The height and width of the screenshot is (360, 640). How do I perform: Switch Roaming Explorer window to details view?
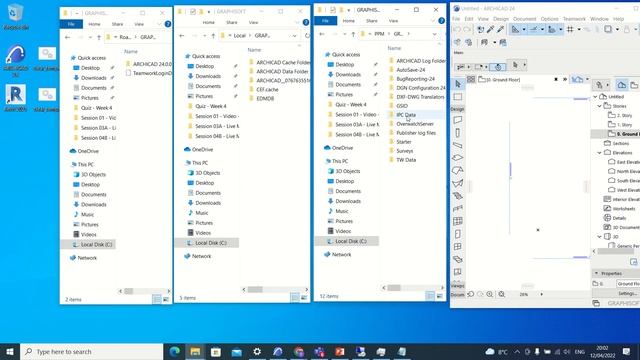click(157, 300)
